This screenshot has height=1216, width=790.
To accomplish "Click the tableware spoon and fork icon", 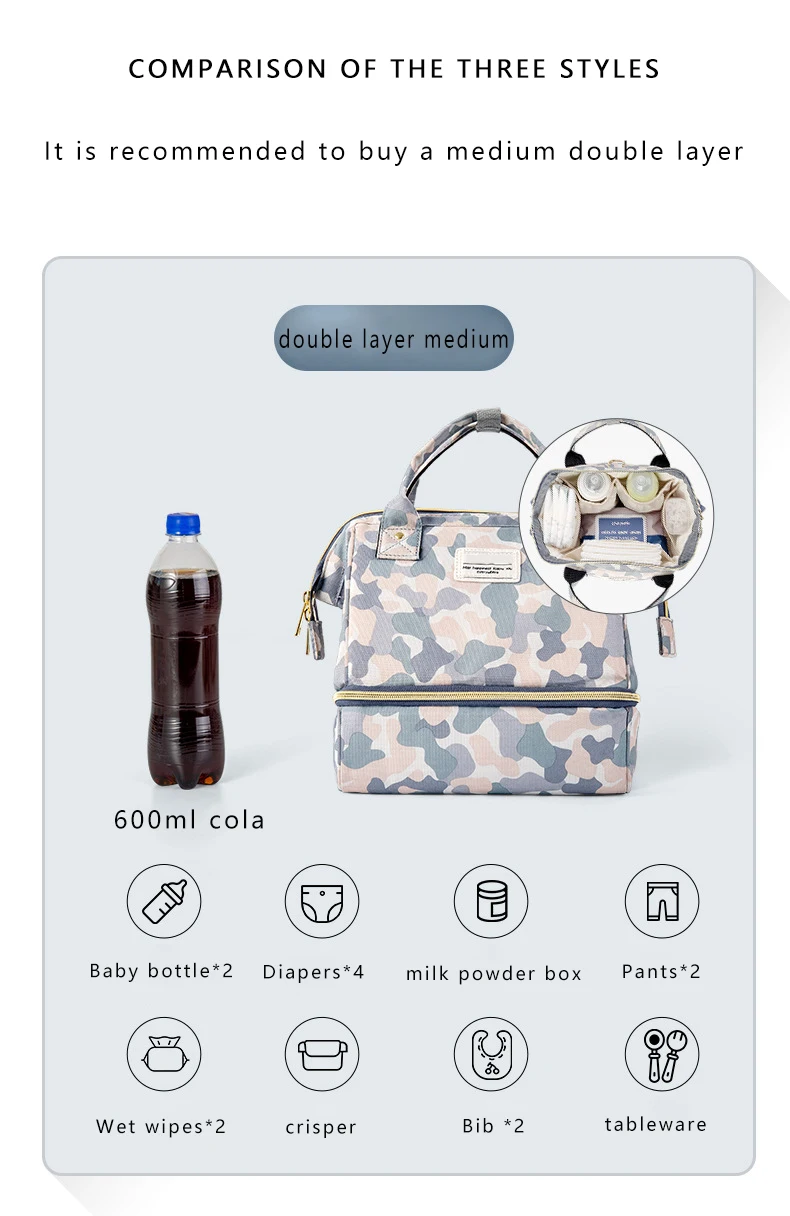I will click(x=662, y=1055).
